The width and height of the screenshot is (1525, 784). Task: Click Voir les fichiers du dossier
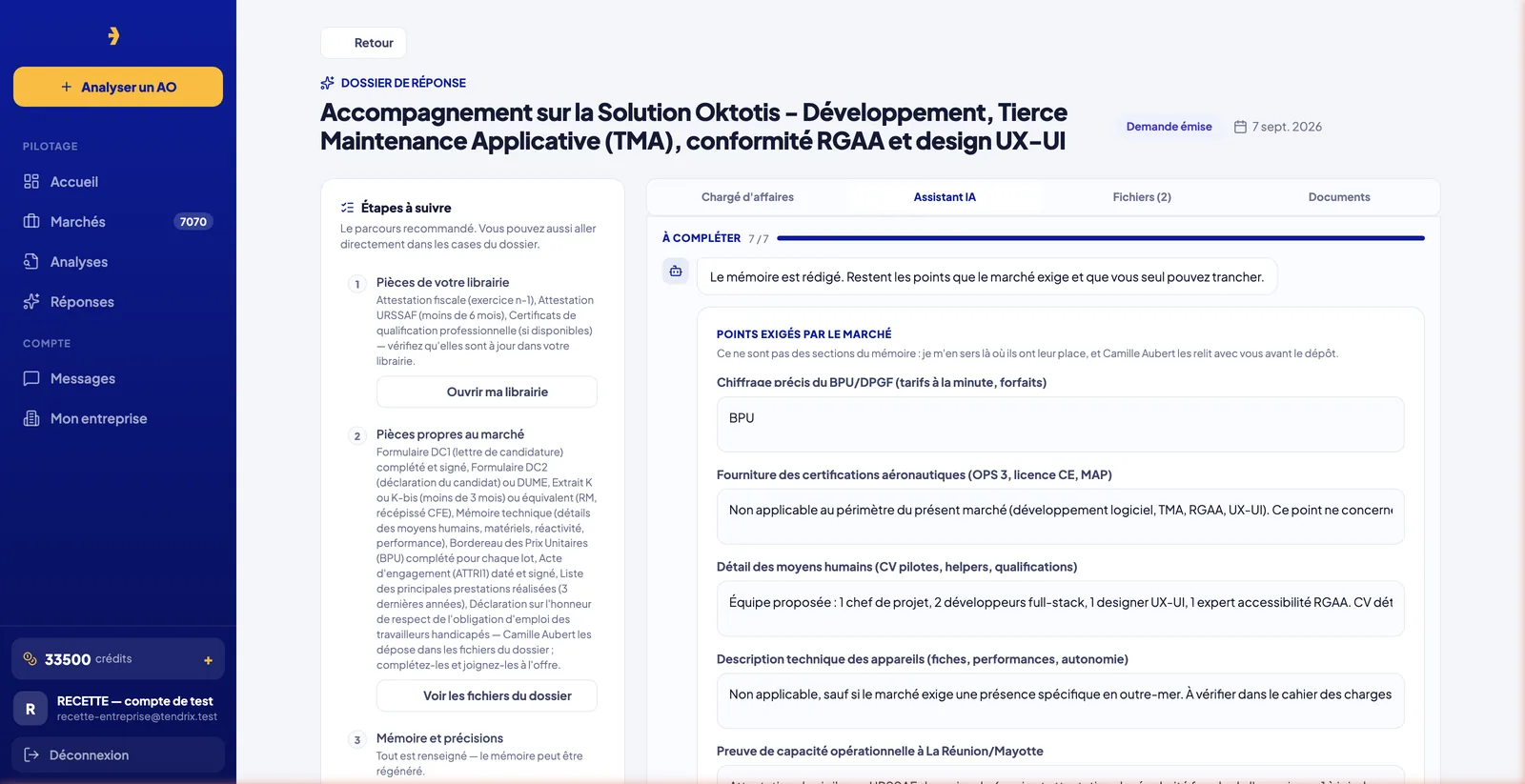487,695
